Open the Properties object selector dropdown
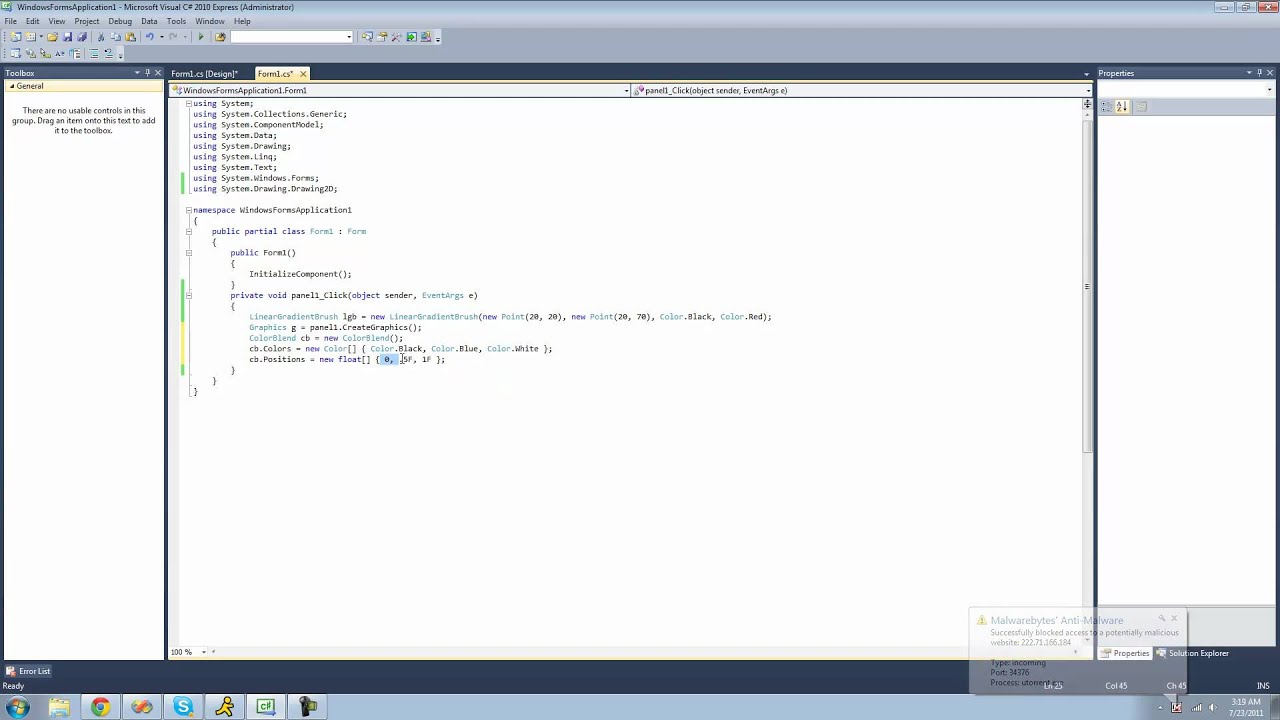 click(x=1271, y=90)
